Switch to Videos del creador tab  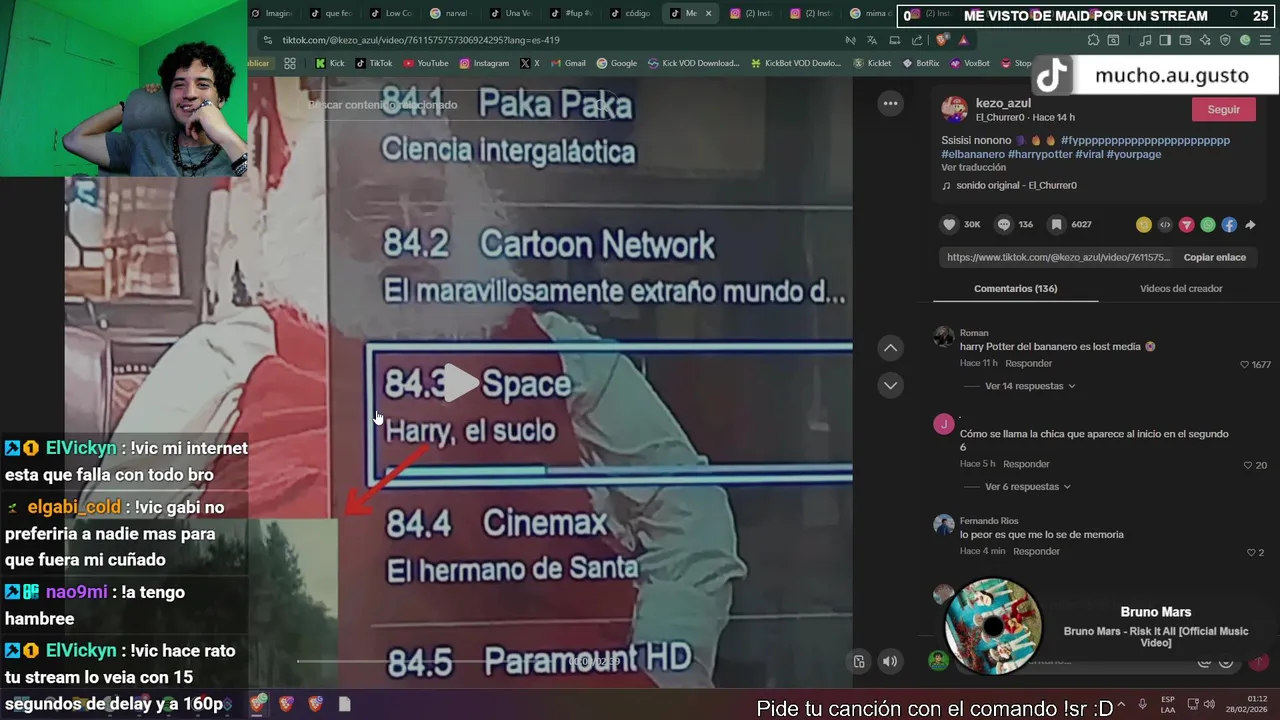pyautogui.click(x=1181, y=289)
